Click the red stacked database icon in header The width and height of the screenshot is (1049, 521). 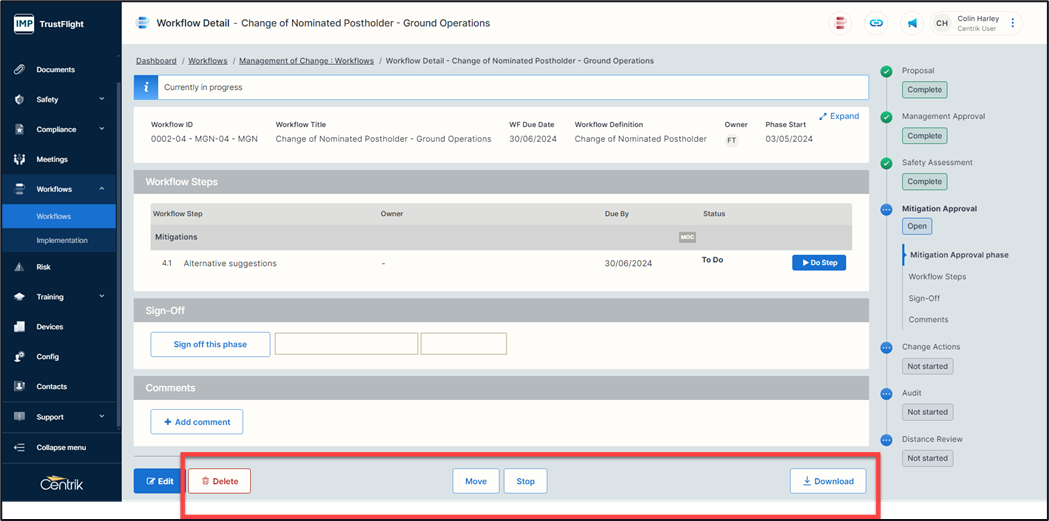coord(841,23)
